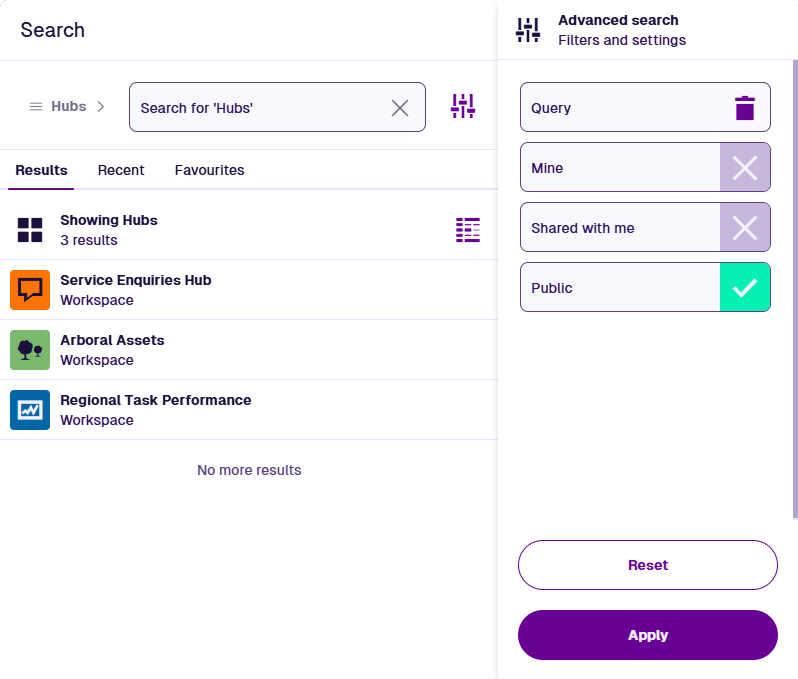Click the Showing Hubs grid icon

pos(30,230)
